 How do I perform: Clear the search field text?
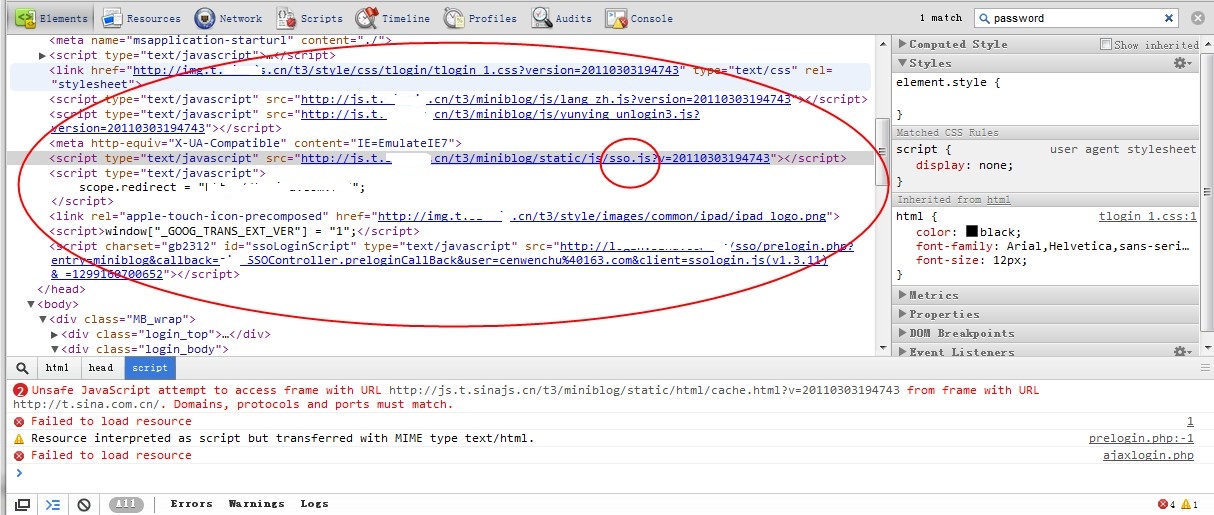point(1168,18)
